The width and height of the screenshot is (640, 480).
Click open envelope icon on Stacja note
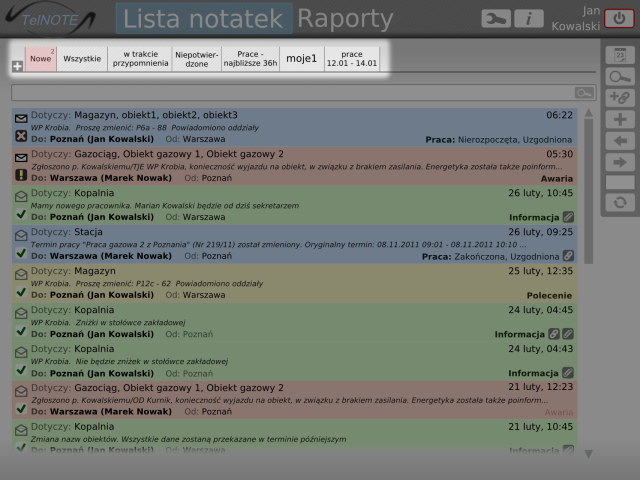point(21,235)
